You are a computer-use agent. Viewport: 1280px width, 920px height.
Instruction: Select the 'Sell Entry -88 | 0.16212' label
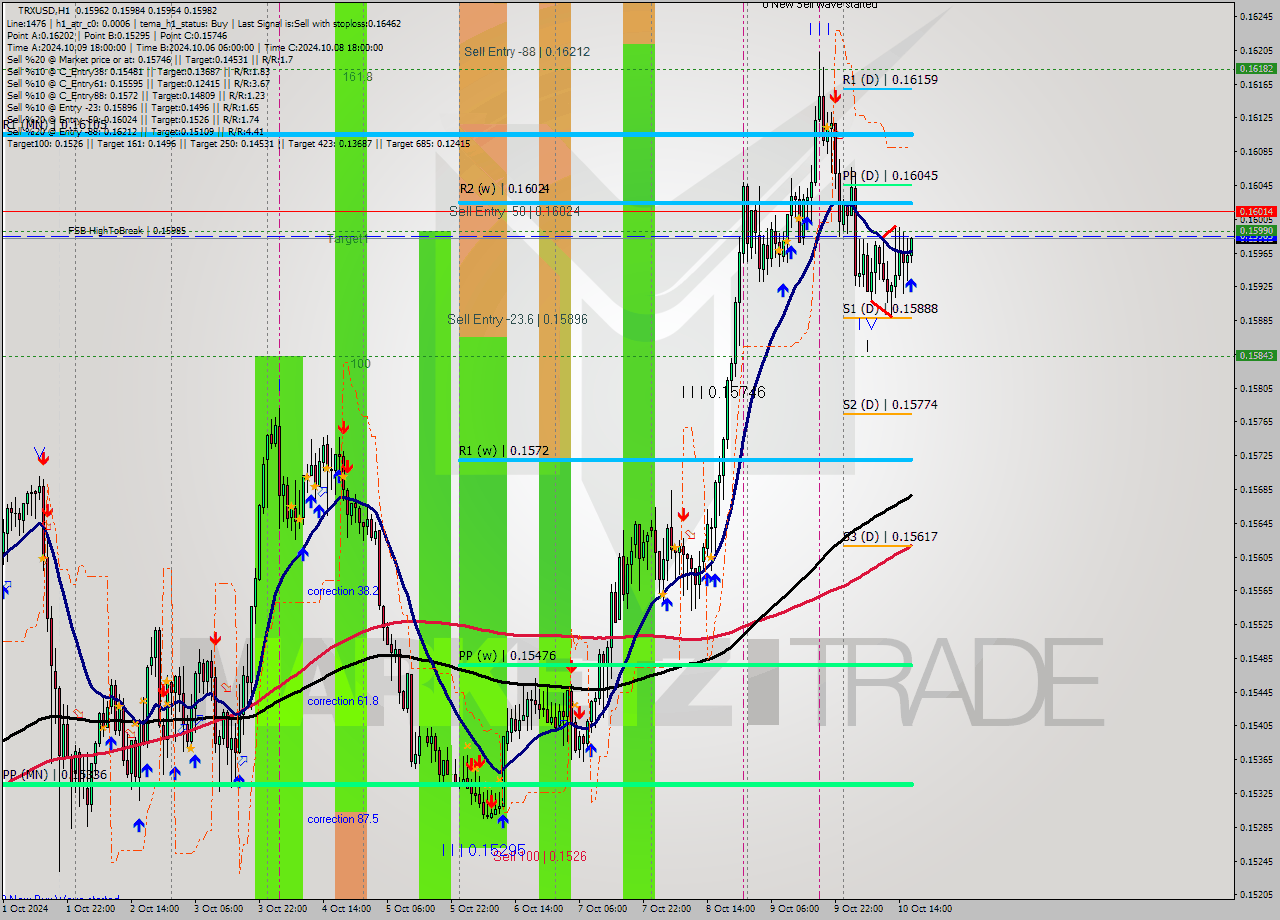point(526,51)
